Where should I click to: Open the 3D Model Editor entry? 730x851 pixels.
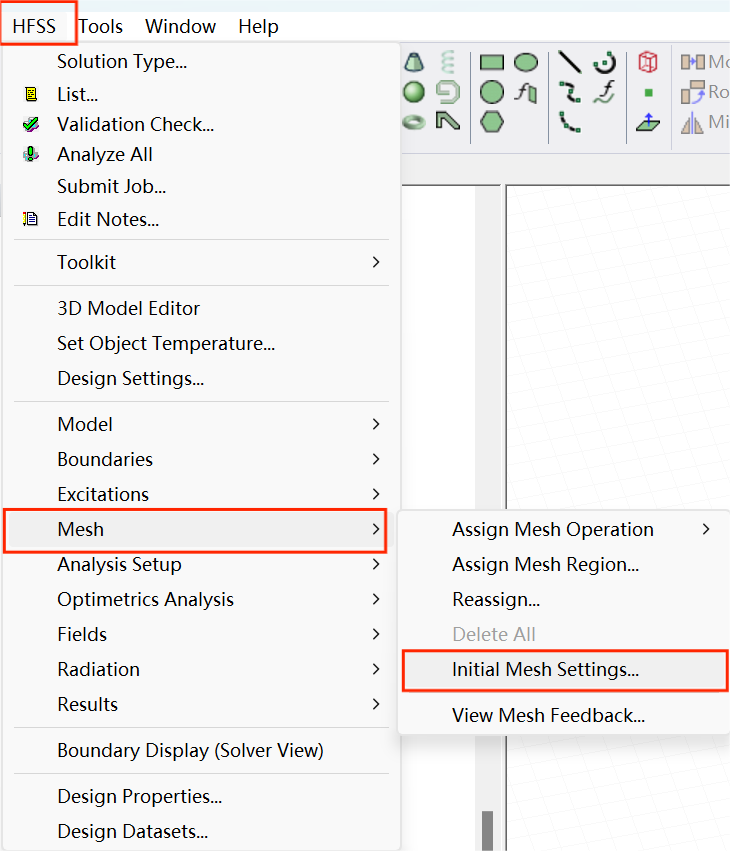(x=129, y=308)
